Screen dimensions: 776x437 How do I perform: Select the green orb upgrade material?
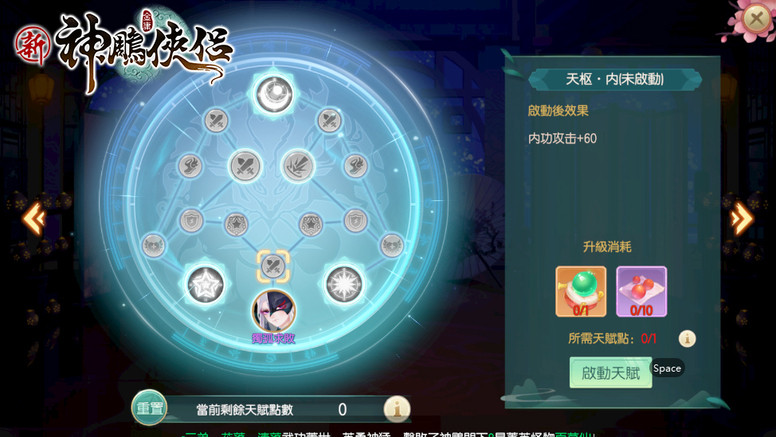[x=581, y=291]
